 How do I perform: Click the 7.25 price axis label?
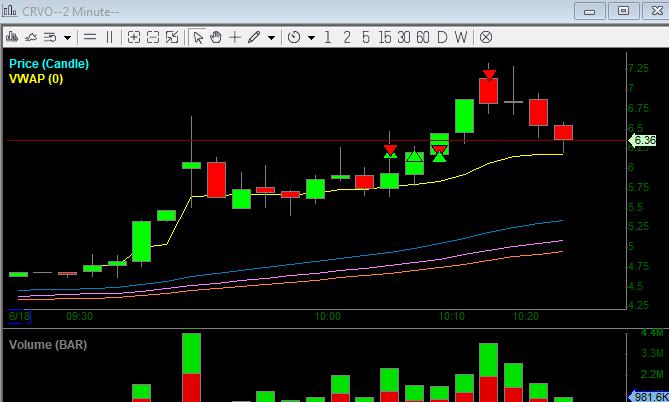[638, 68]
